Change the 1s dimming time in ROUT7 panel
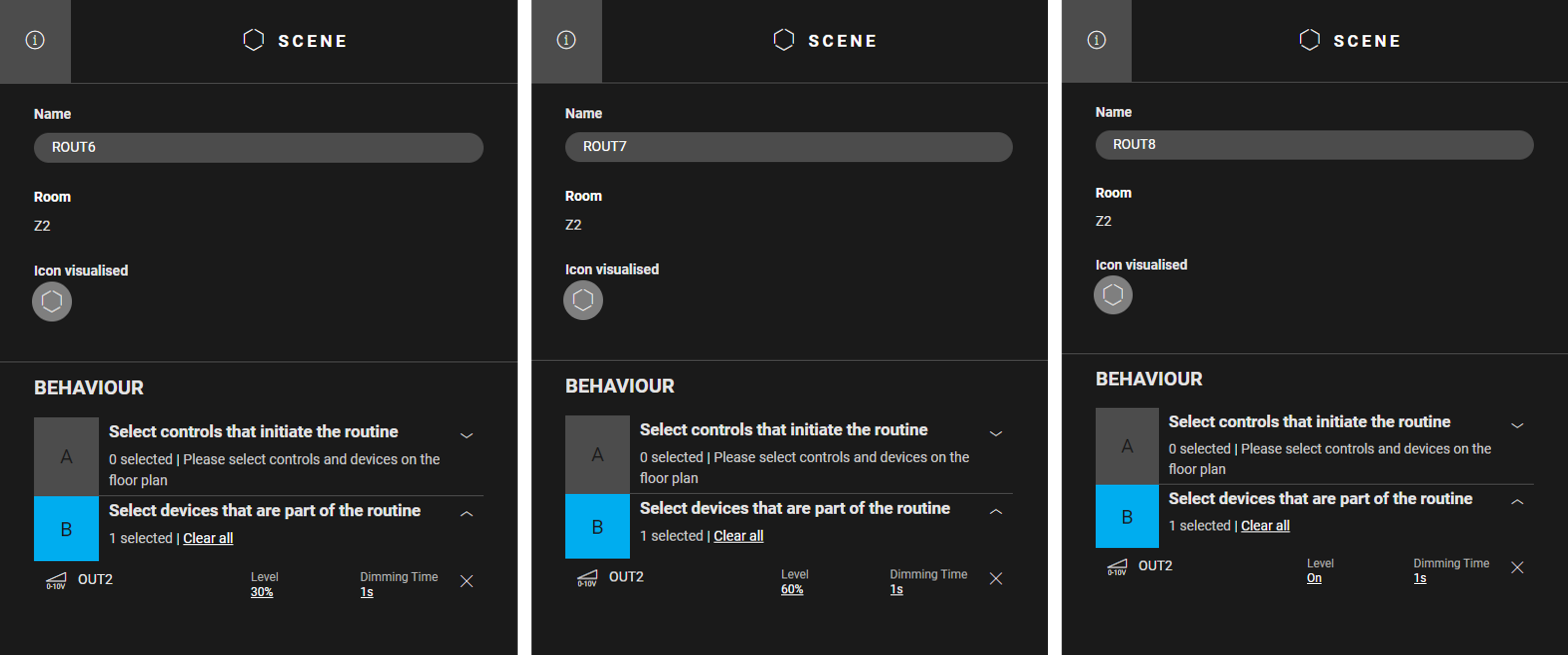The height and width of the screenshot is (655, 1568). point(897,589)
